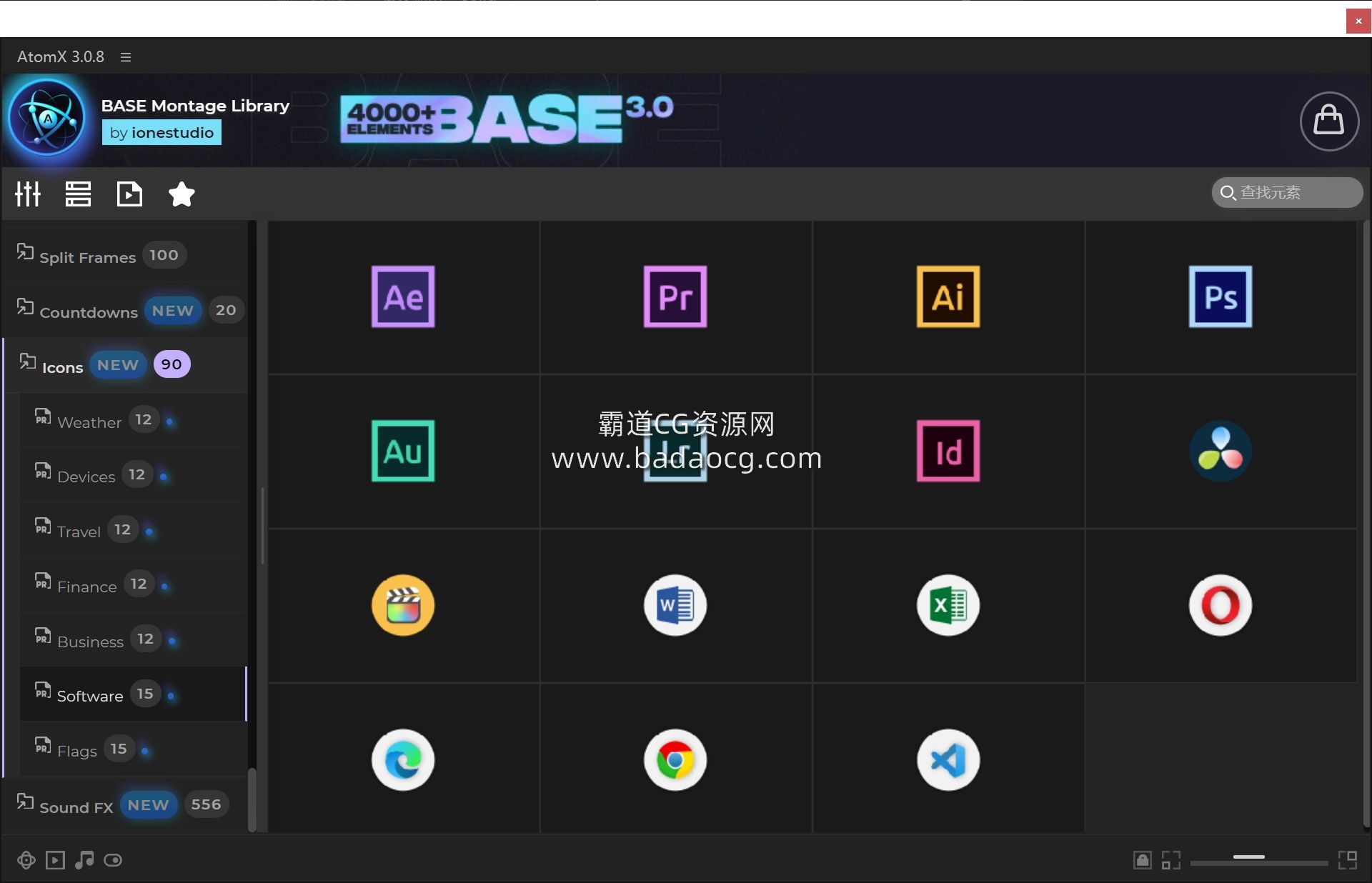Click the AtomX atom logo
1372x883 pixels.
[47, 119]
